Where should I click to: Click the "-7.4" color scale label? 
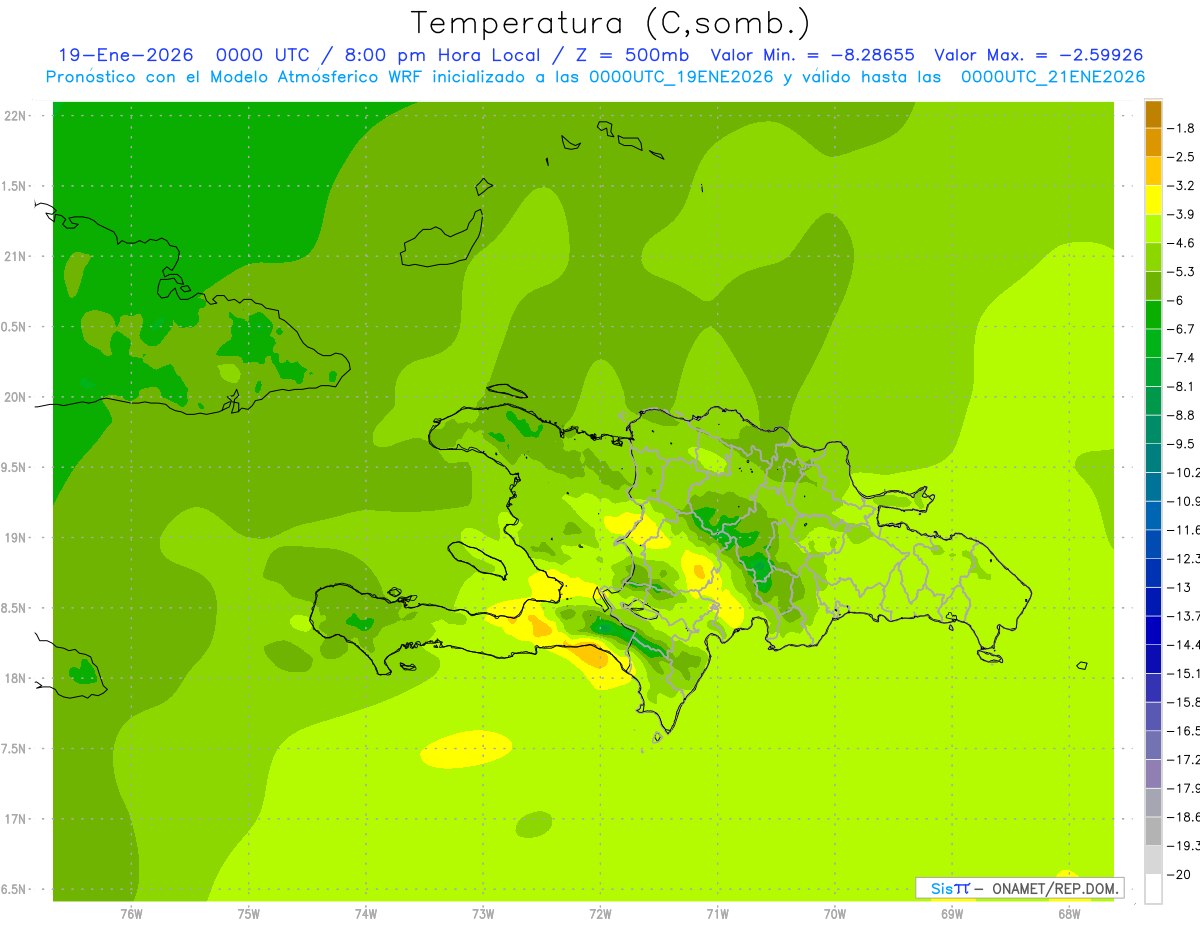(x=1181, y=358)
